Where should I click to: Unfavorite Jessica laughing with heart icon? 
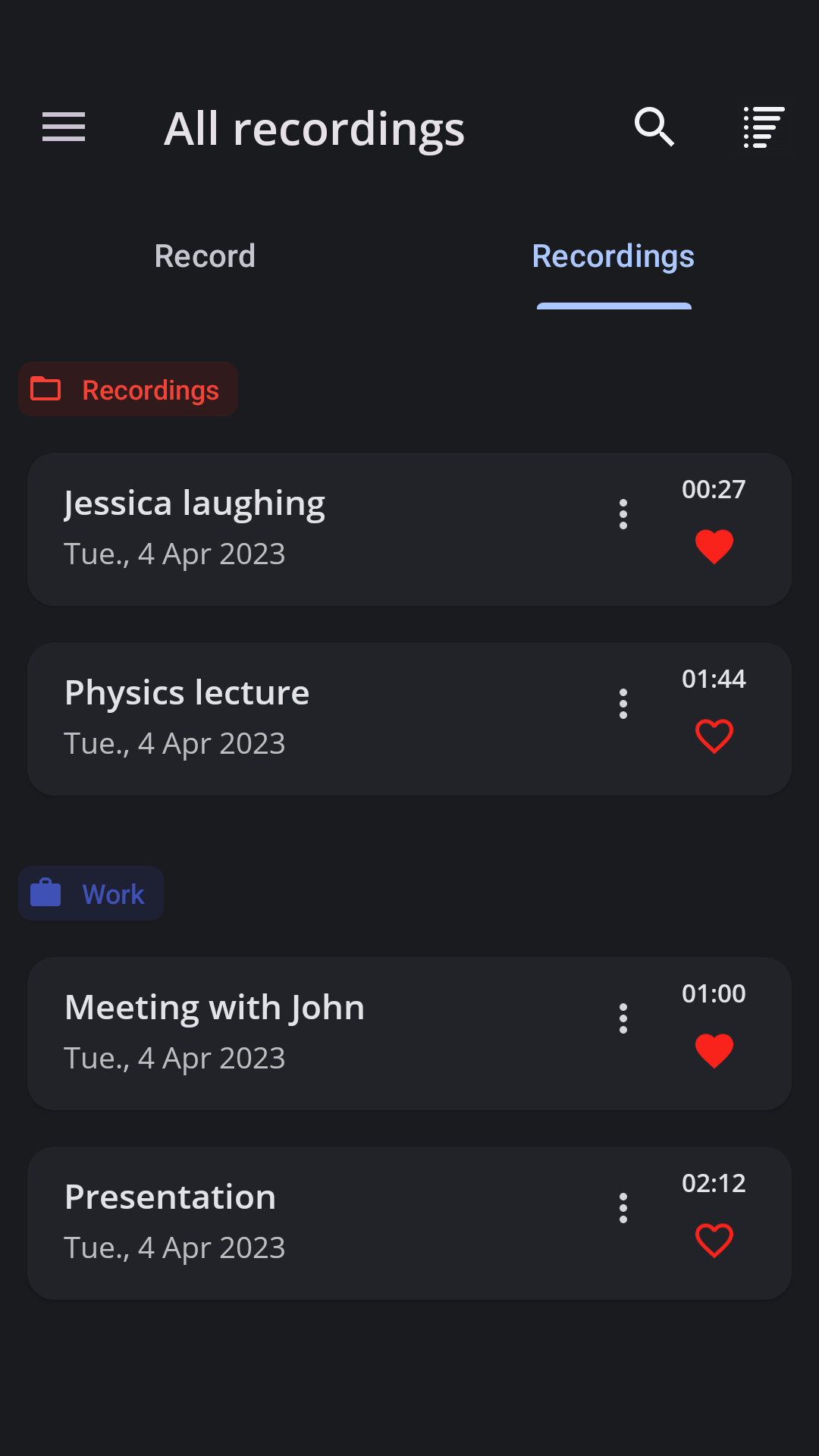pyautogui.click(x=714, y=547)
